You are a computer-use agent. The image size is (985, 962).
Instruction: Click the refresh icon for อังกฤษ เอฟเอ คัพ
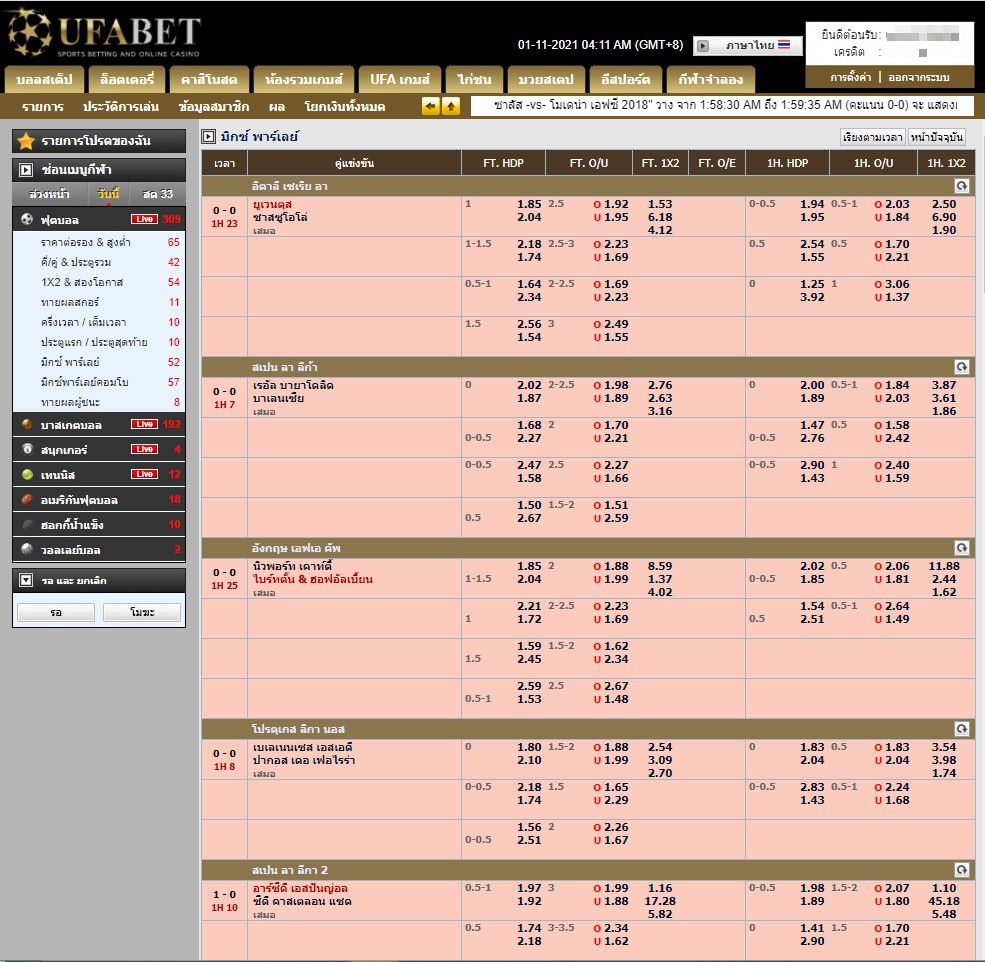tap(962, 548)
